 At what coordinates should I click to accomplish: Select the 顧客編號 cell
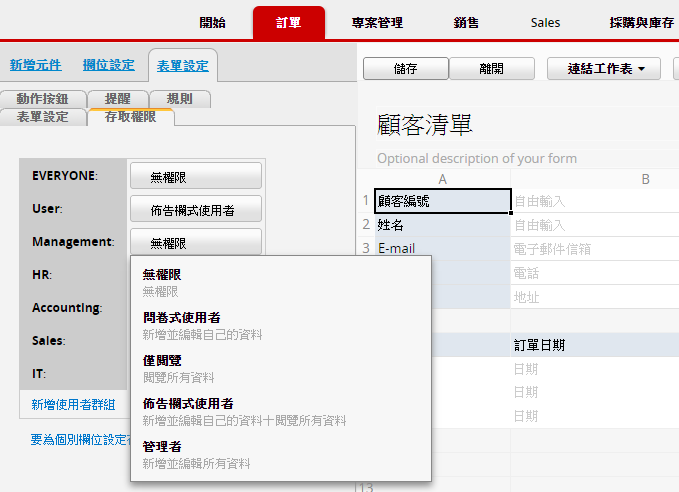tap(443, 201)
